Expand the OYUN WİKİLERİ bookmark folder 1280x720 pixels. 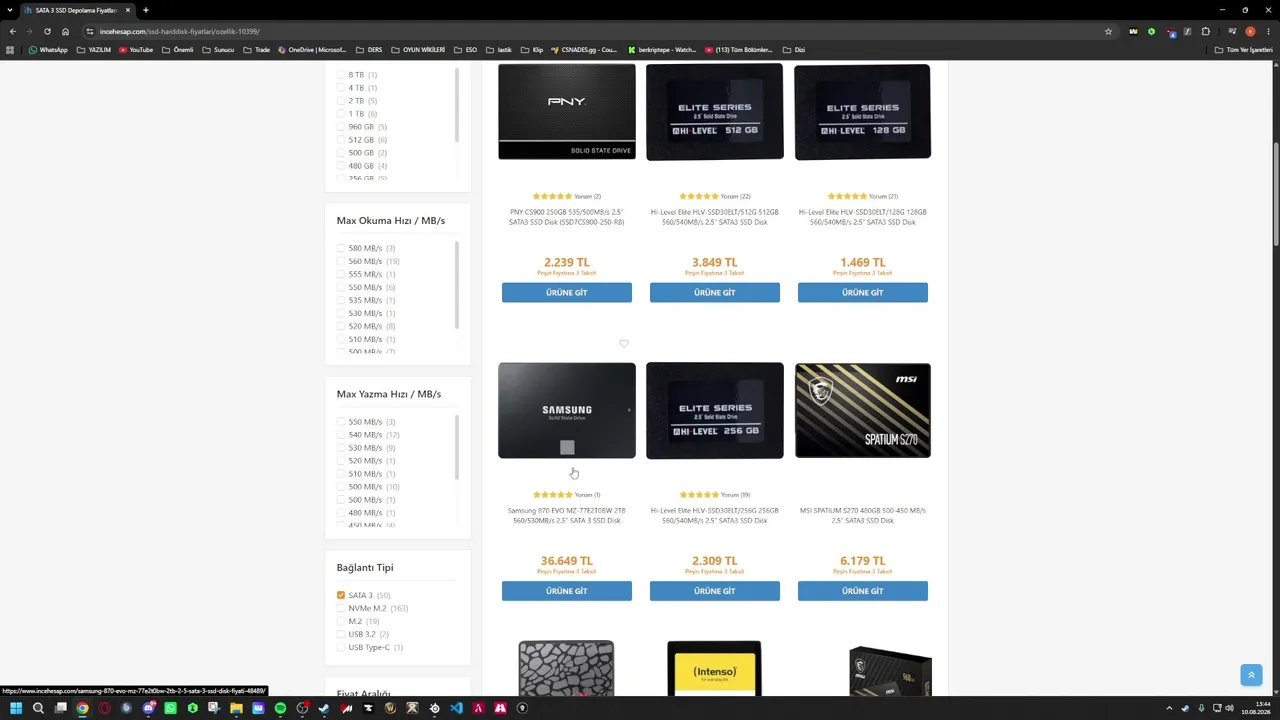[418, 50]
